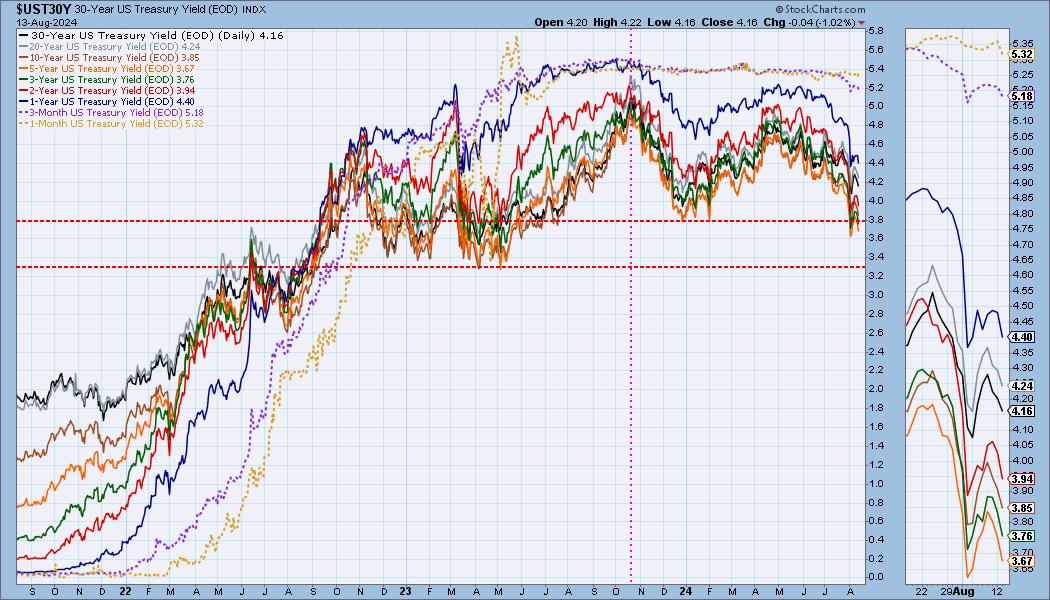
Task: Select the 20-Year US Treasury Yield legend entry
Action: point(110,46)
